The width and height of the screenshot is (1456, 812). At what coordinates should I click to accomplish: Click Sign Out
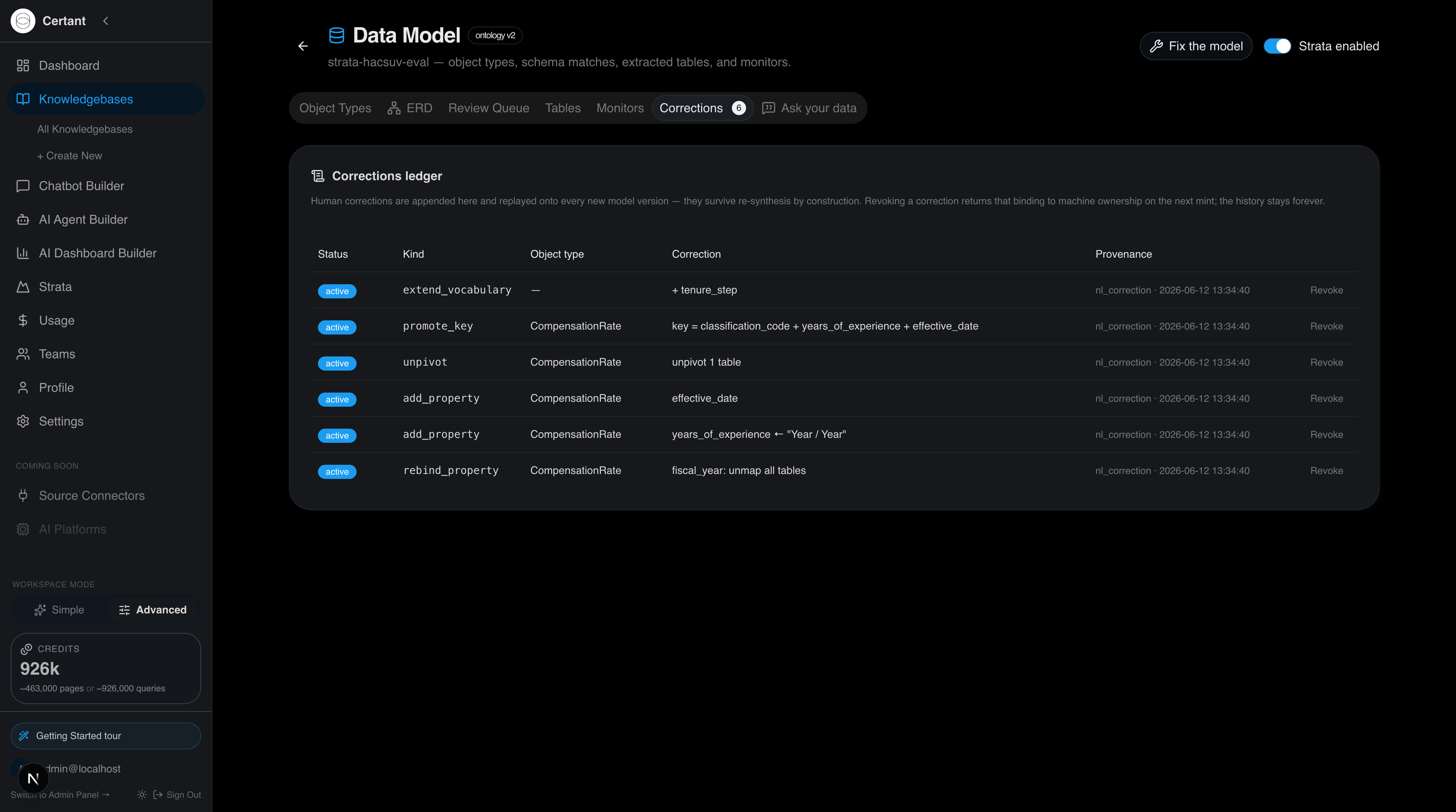click(x=177, y=795)
